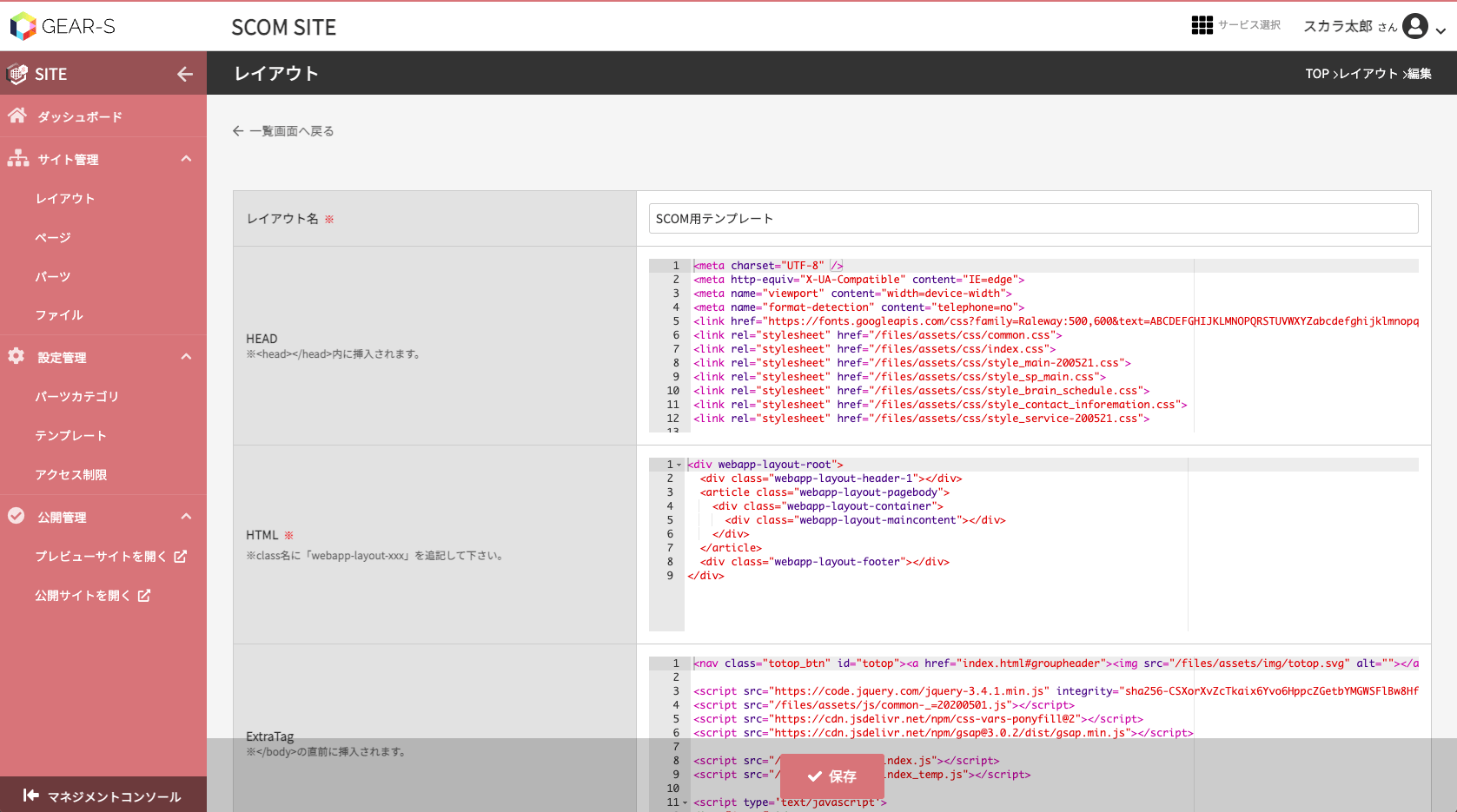Click the user avatar icon
This screenshot has height=812, width=1457.
(x=1415, y=26)
